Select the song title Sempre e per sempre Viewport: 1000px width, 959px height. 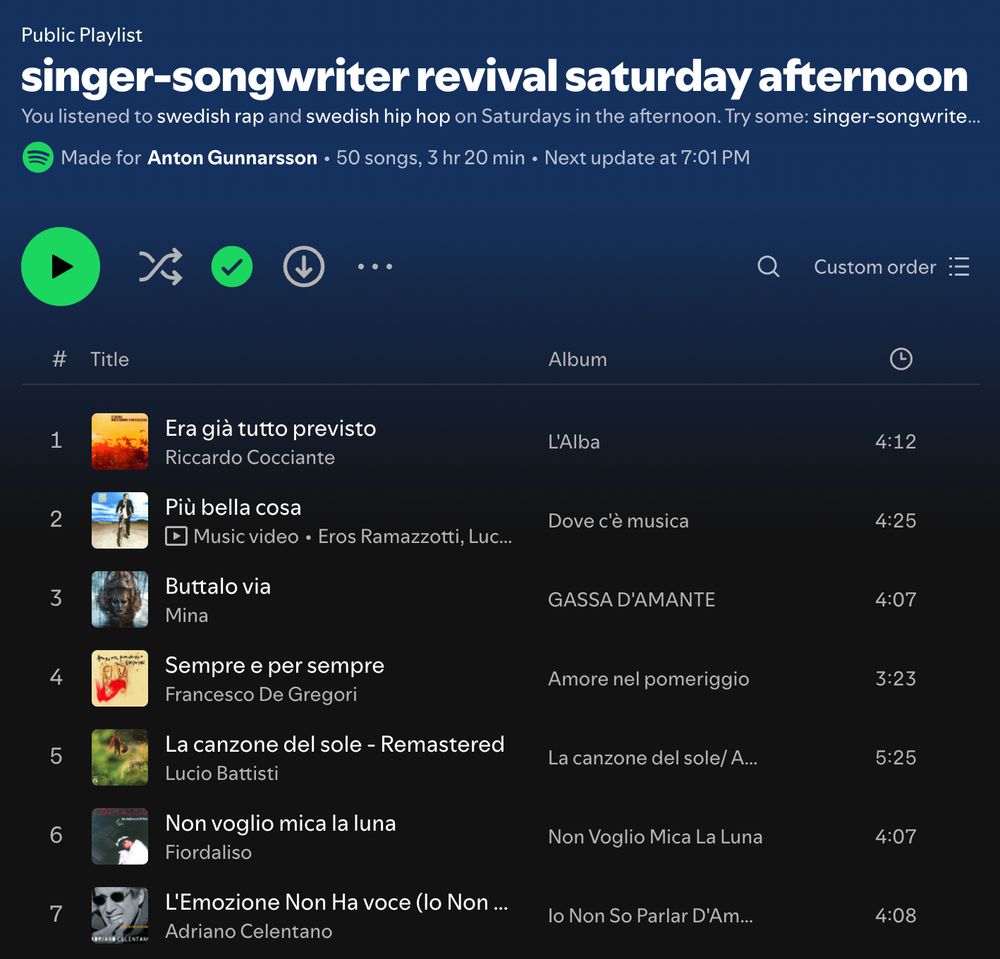(275, 666)
